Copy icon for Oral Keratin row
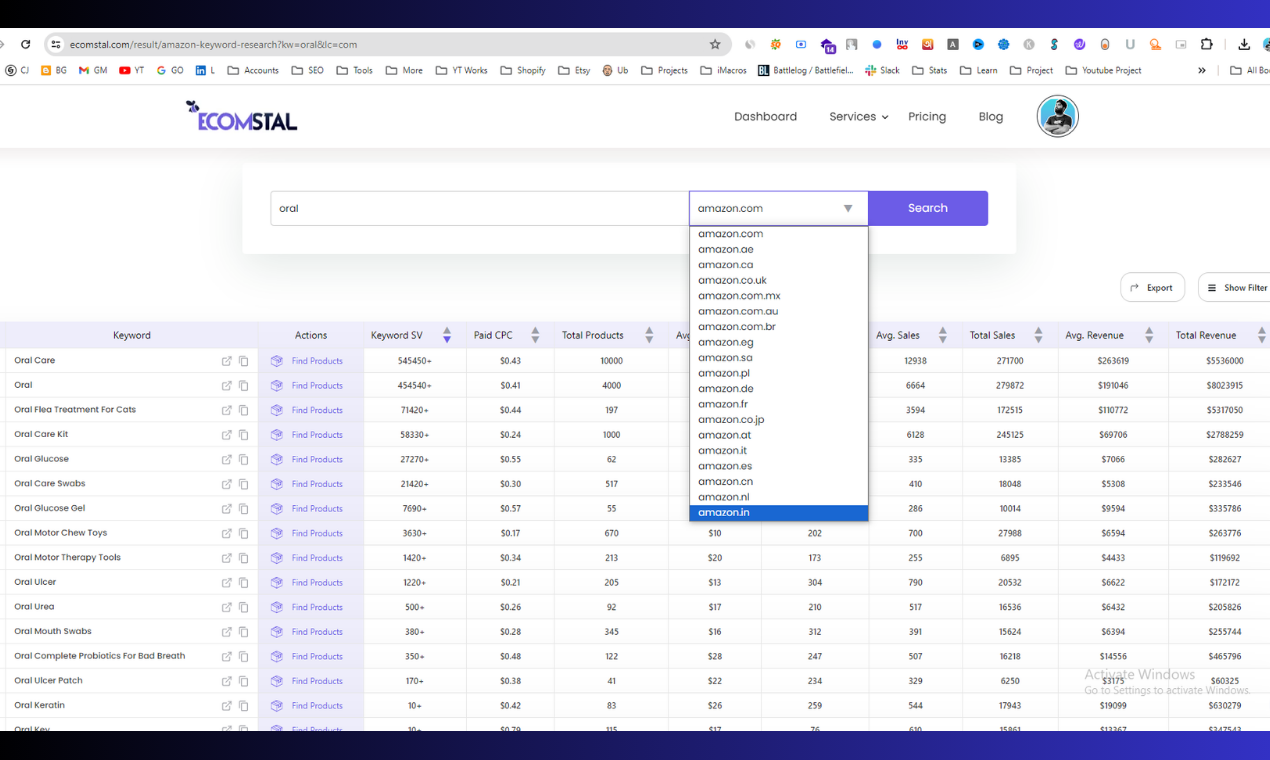Screen dimensions: 1270x760 coord(243,705)
